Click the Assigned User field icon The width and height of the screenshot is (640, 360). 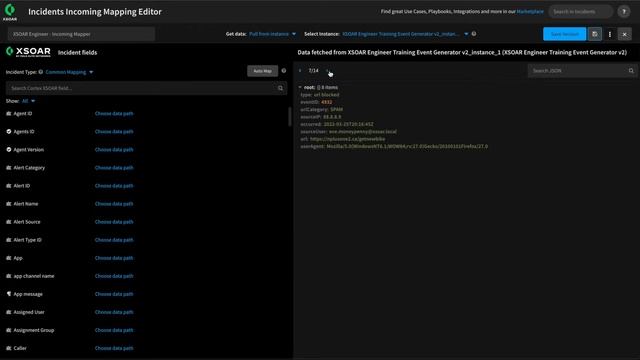[x=9, y=312]
